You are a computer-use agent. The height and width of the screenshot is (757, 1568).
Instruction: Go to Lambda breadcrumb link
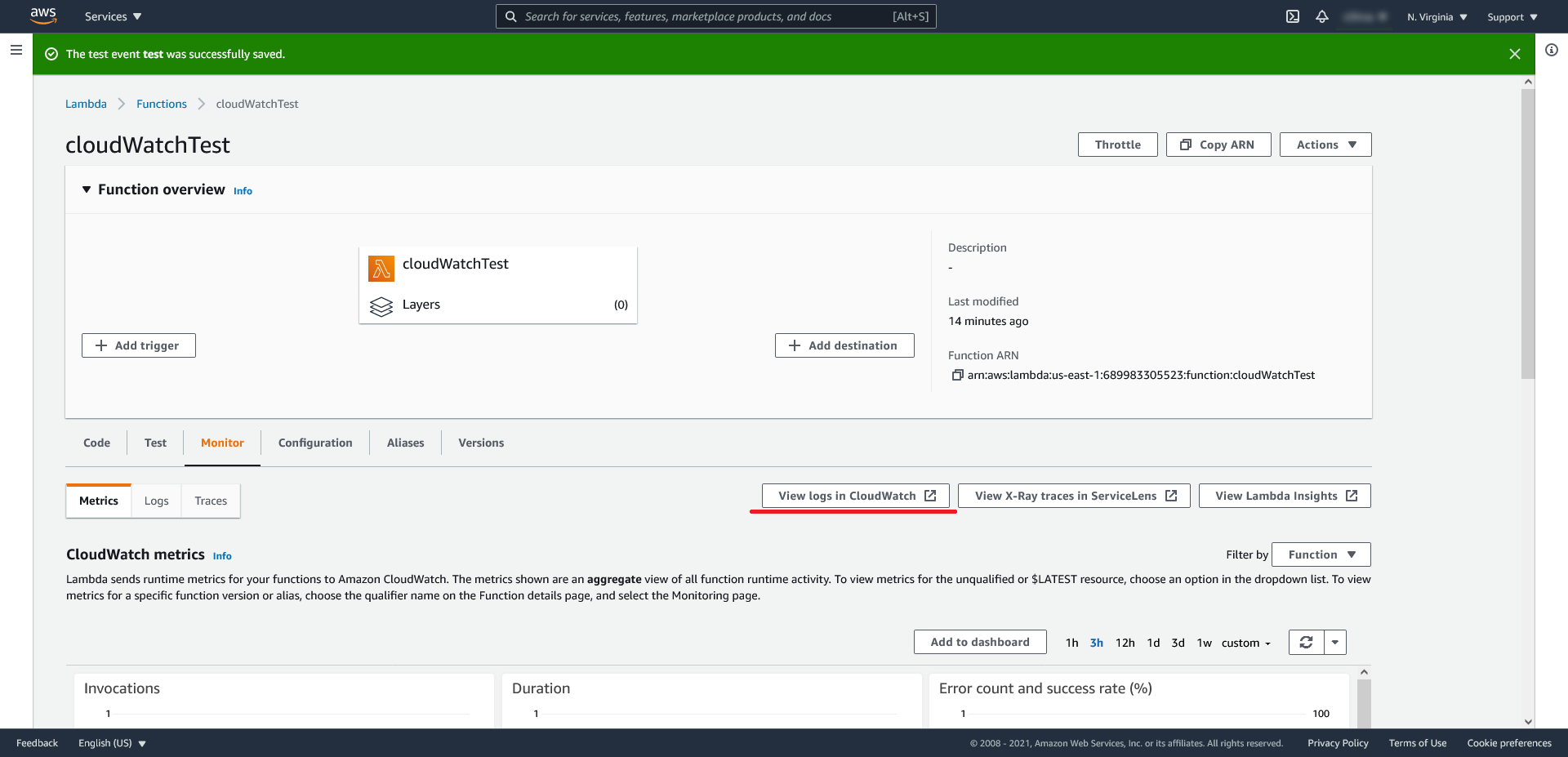86,104
